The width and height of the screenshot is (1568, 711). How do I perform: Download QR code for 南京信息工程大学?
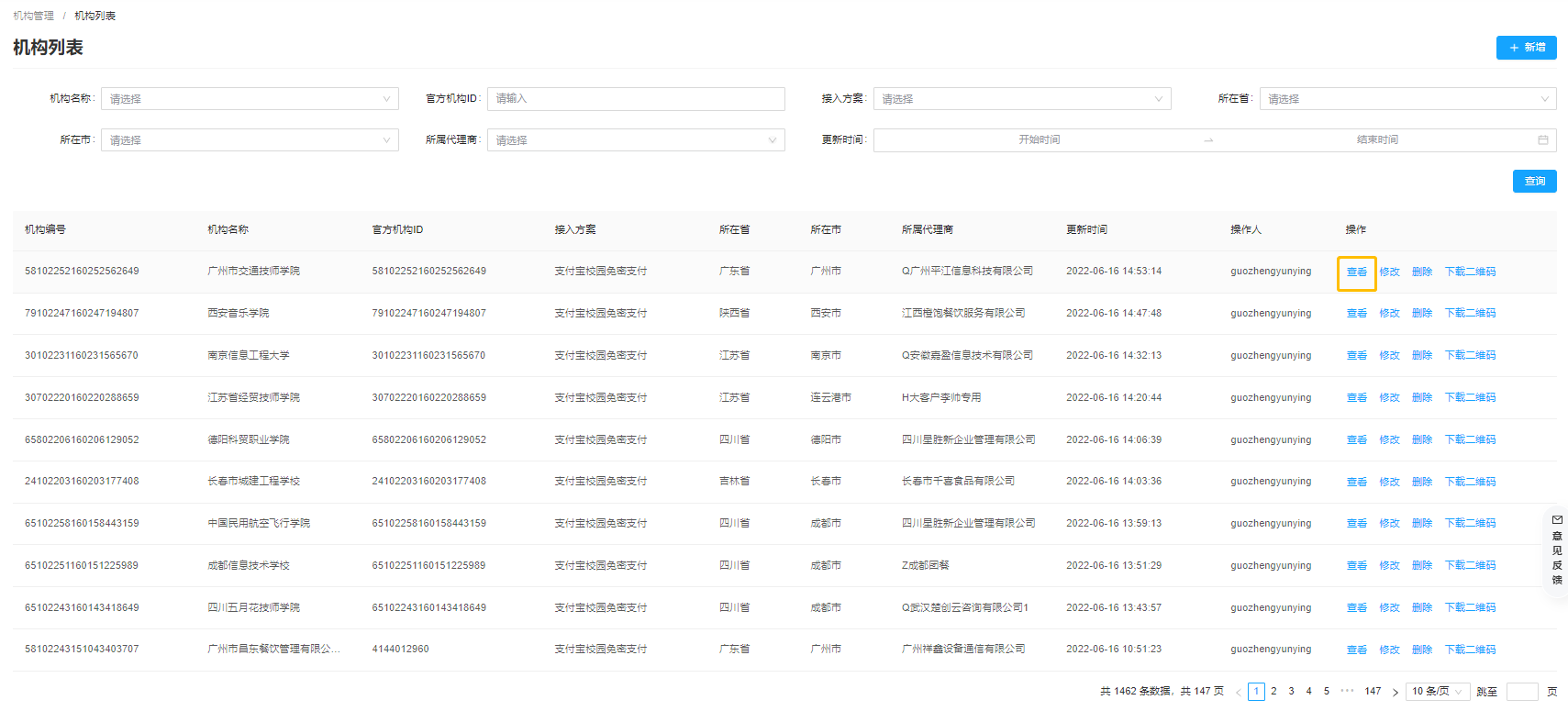1470,356
